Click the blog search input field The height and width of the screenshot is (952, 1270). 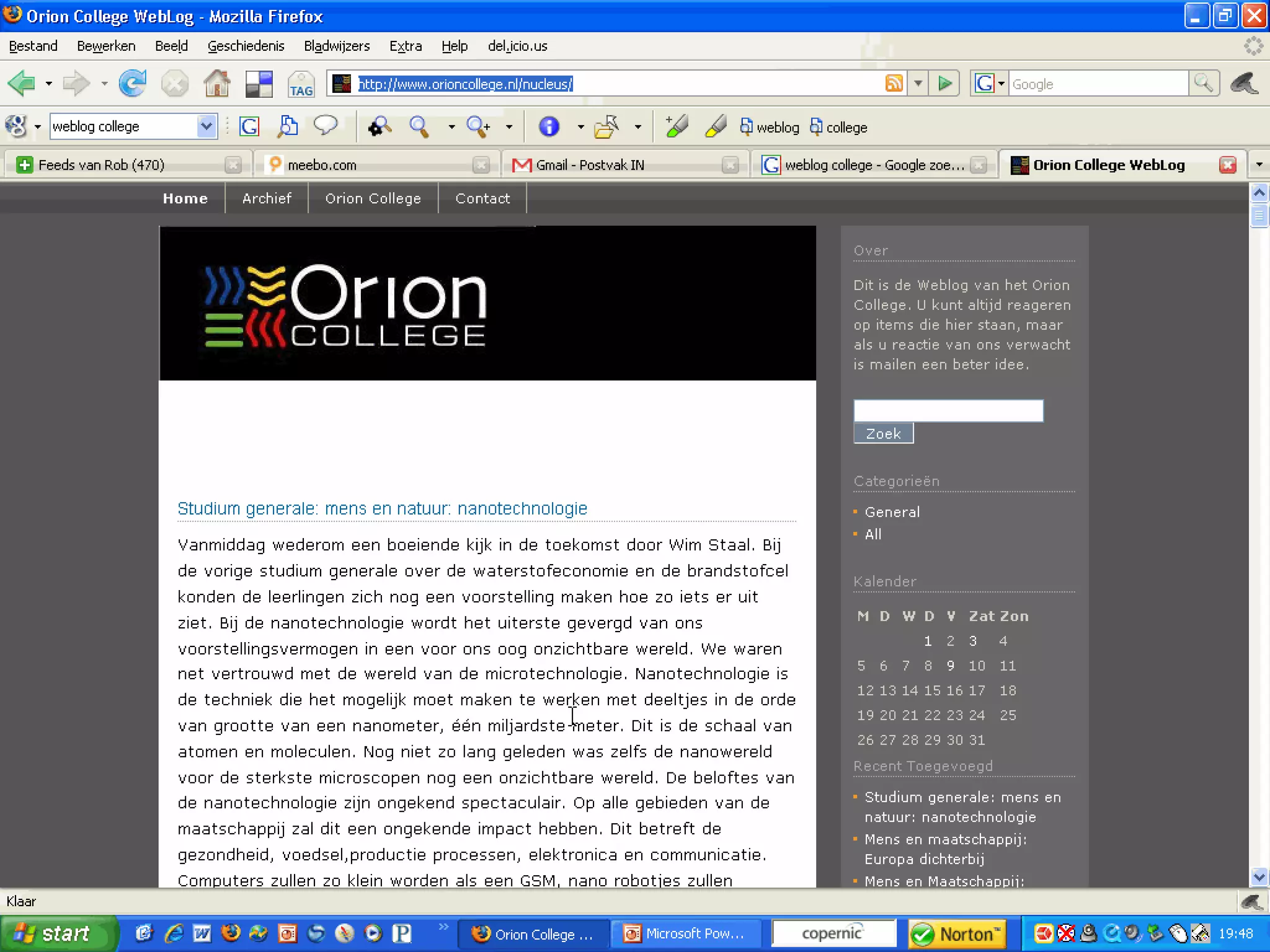click(948, 410)
